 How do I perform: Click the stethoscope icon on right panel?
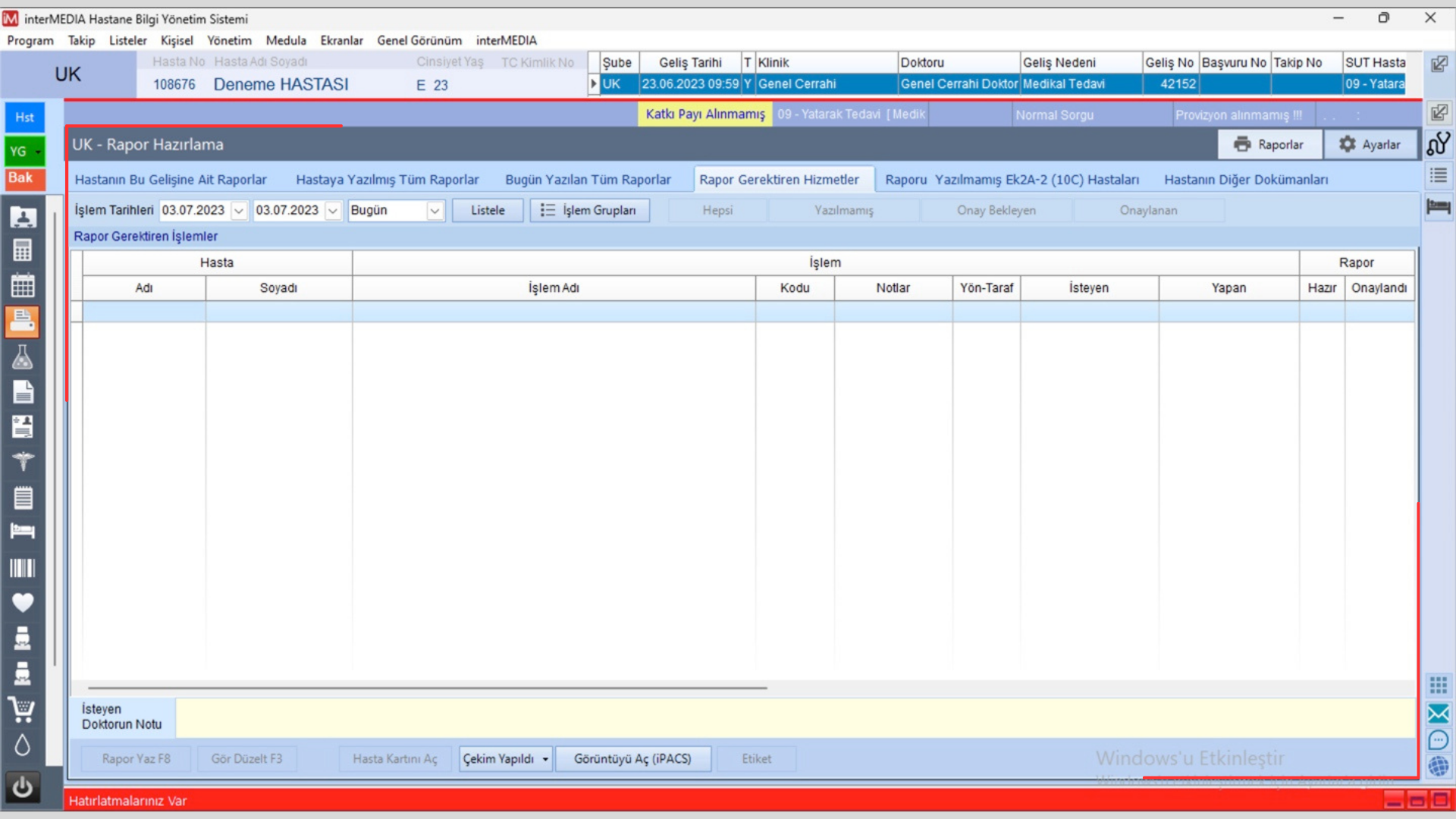point(1438,144)
